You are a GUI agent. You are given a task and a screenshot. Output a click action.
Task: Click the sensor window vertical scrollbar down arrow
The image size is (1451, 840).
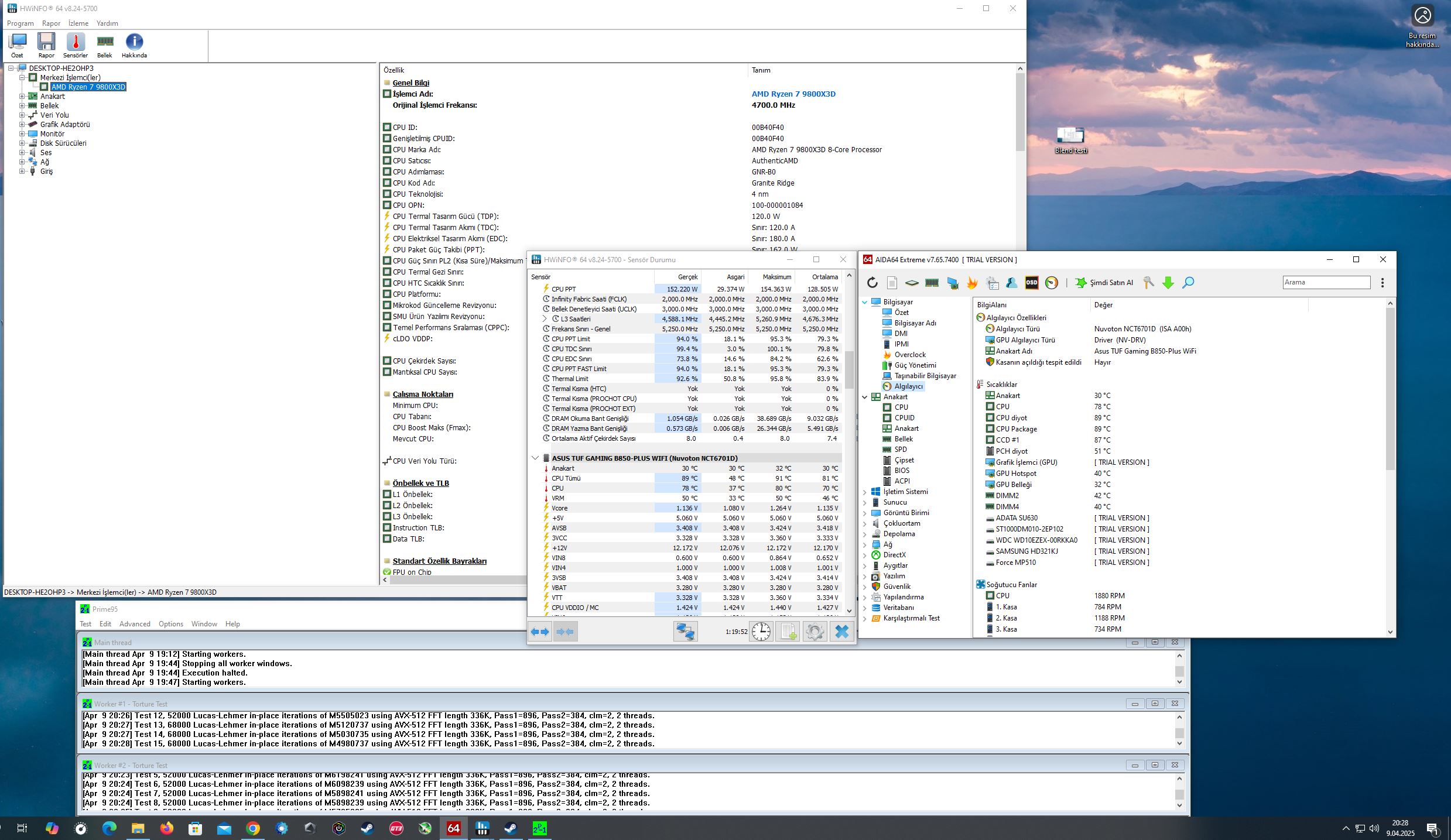click(849, 611)
